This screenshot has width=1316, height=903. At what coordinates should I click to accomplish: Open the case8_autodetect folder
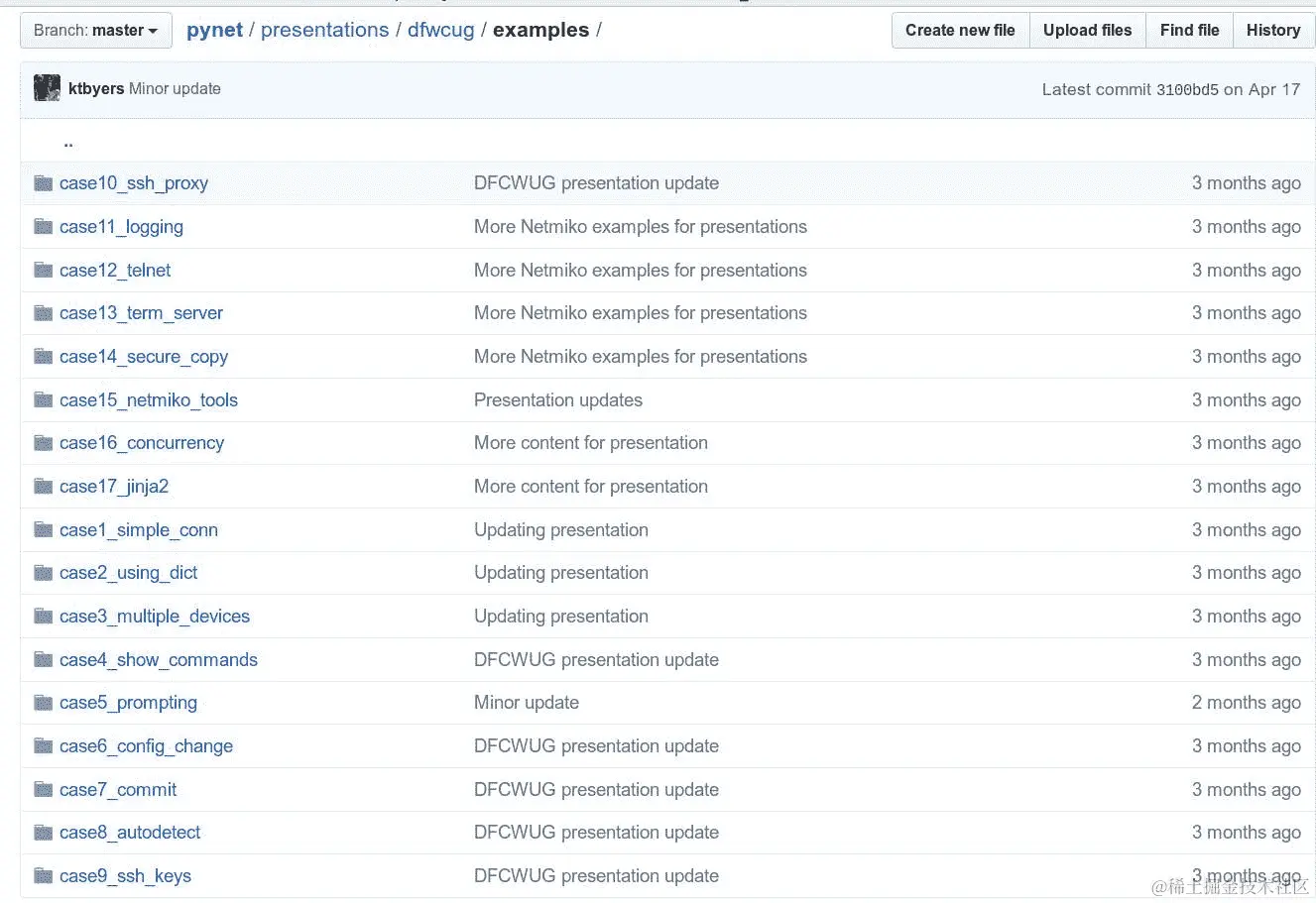(130, 833)
